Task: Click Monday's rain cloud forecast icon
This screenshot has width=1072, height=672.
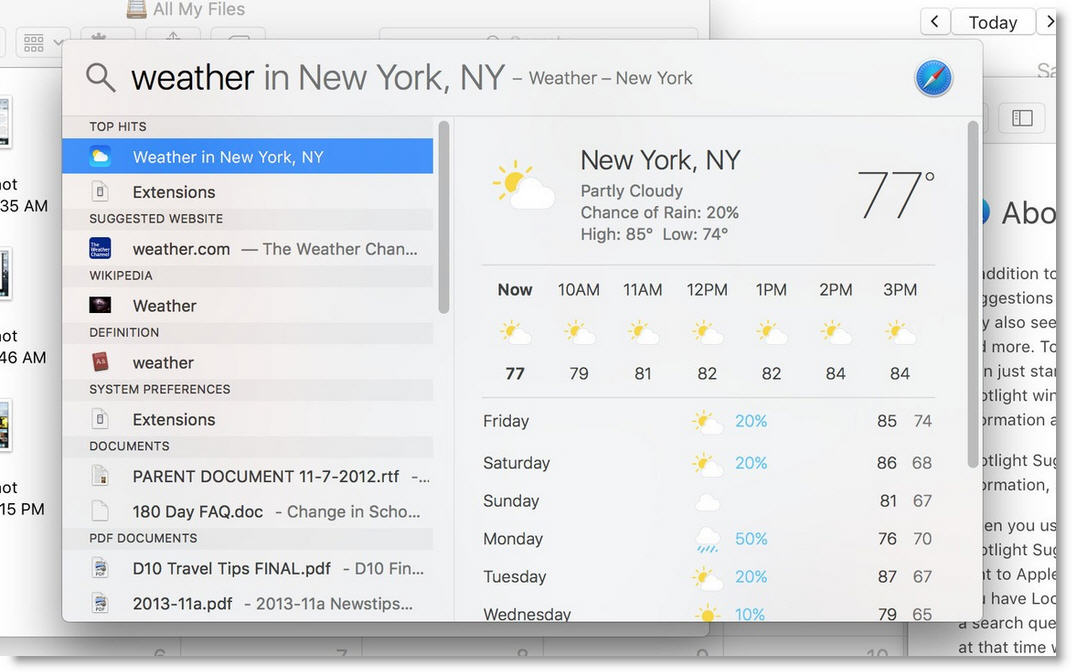Action: [708, 540]
